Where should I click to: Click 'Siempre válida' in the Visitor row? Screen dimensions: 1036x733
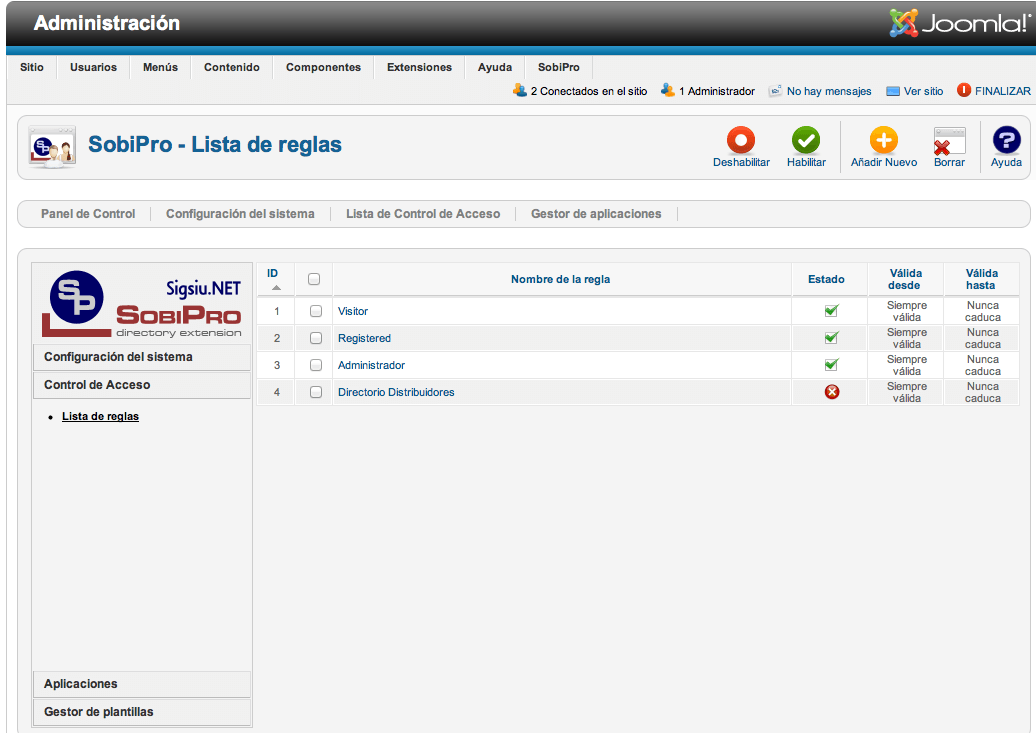906,311
